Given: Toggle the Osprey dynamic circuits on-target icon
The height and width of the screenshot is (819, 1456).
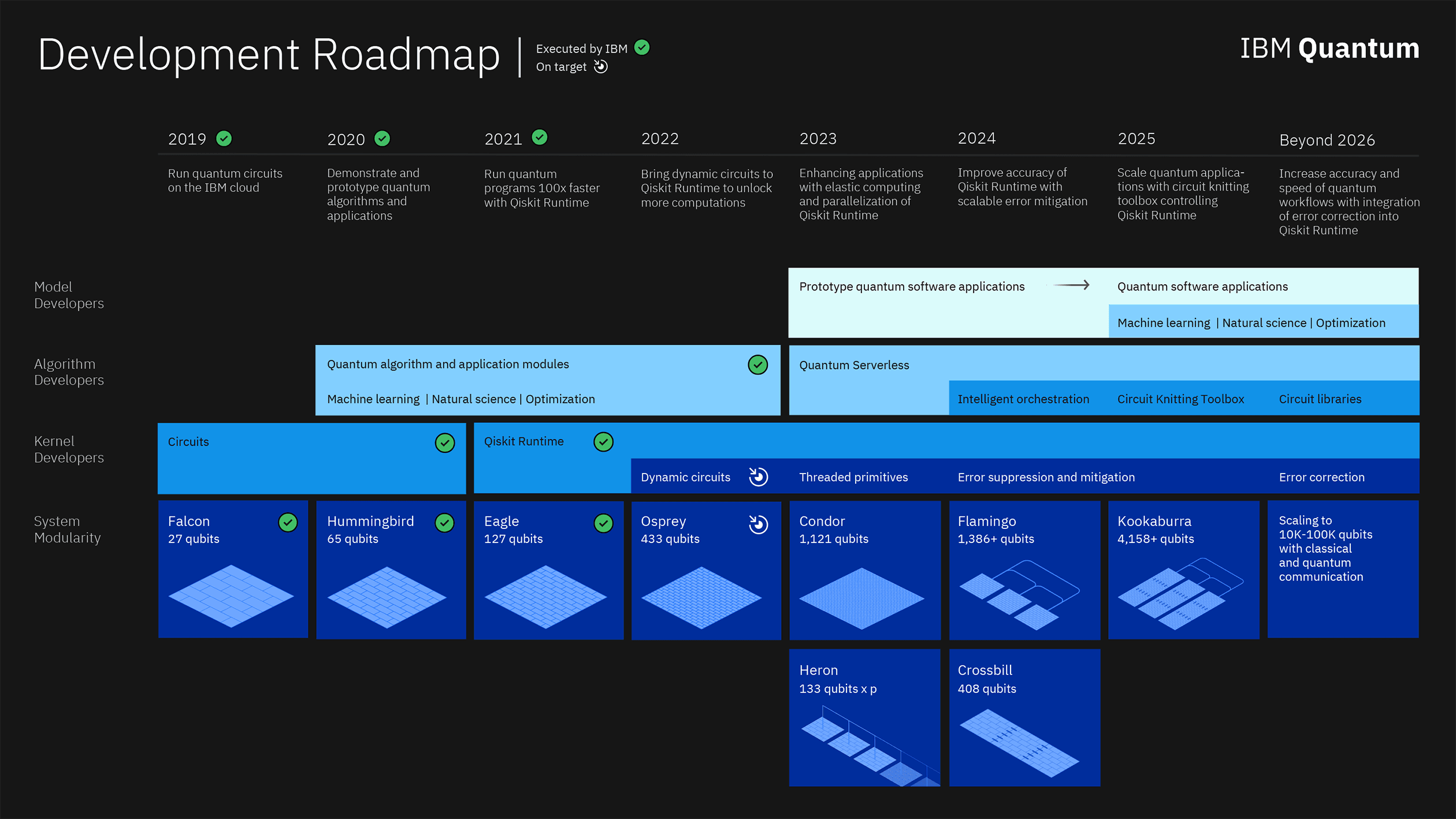Looking at the screenshot, I should pyautogui.click(x=759, y=477).
